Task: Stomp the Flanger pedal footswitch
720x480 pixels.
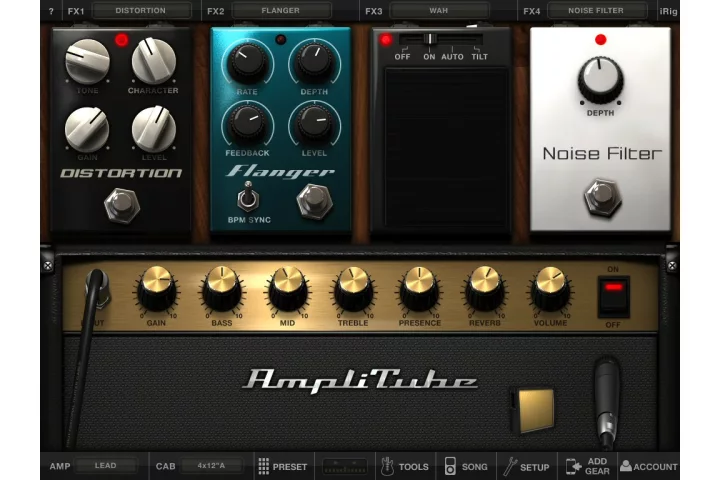Action: pyautogui.click(x=315, y=201)
